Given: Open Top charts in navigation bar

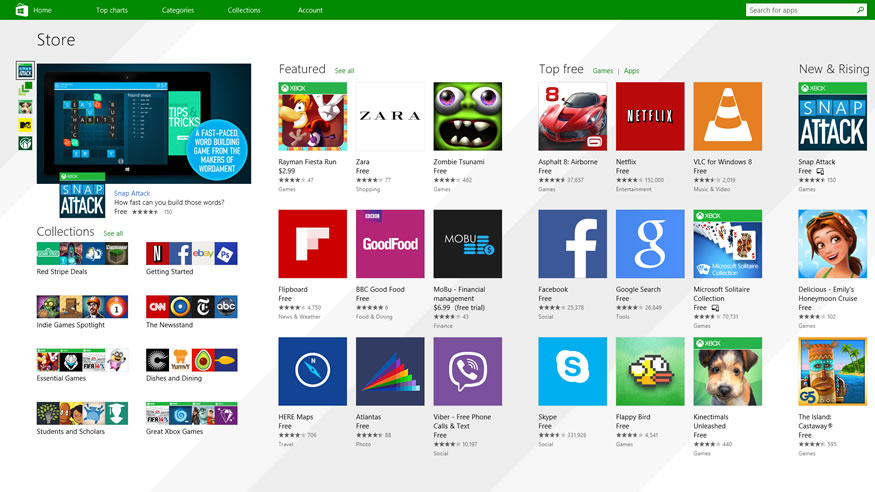Looking at the screenshot, I should (112, 10).
